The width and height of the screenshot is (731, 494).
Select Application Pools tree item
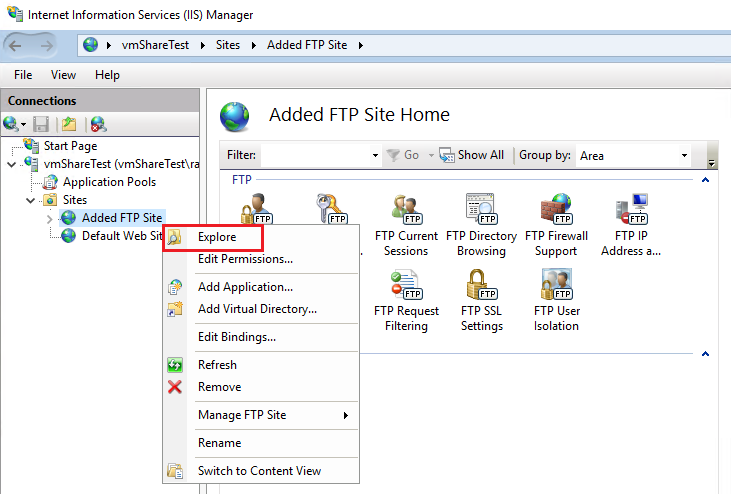pyautogui.click(x=110, y=182)
